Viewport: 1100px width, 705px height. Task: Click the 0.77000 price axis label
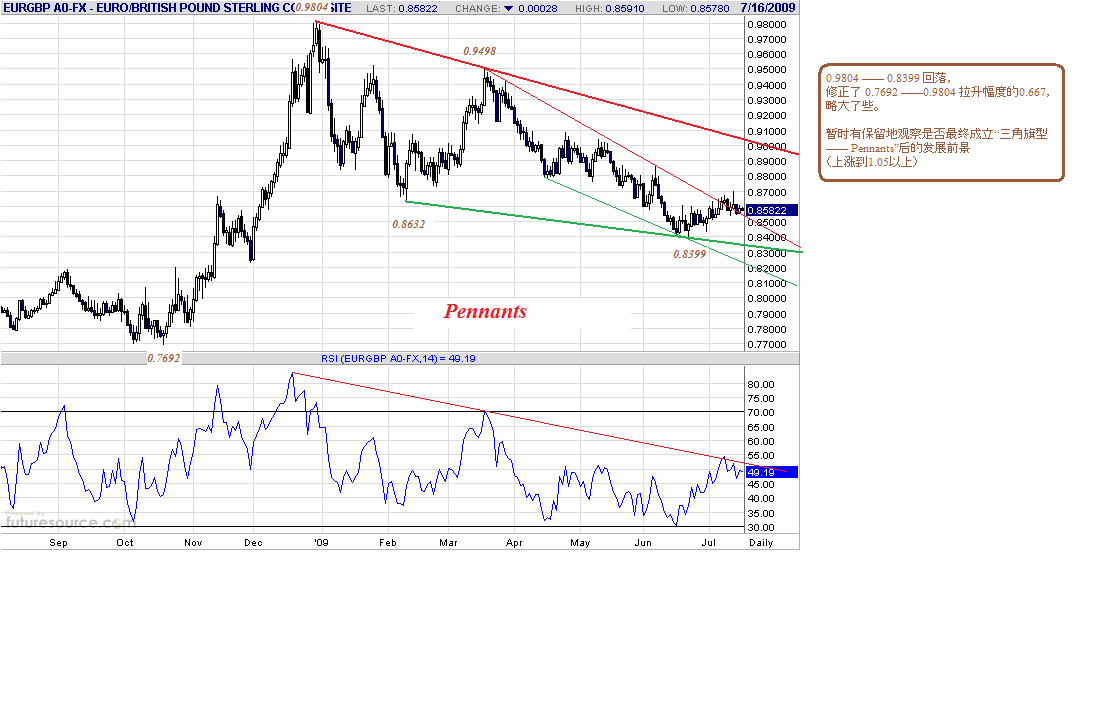click(767, 345)
